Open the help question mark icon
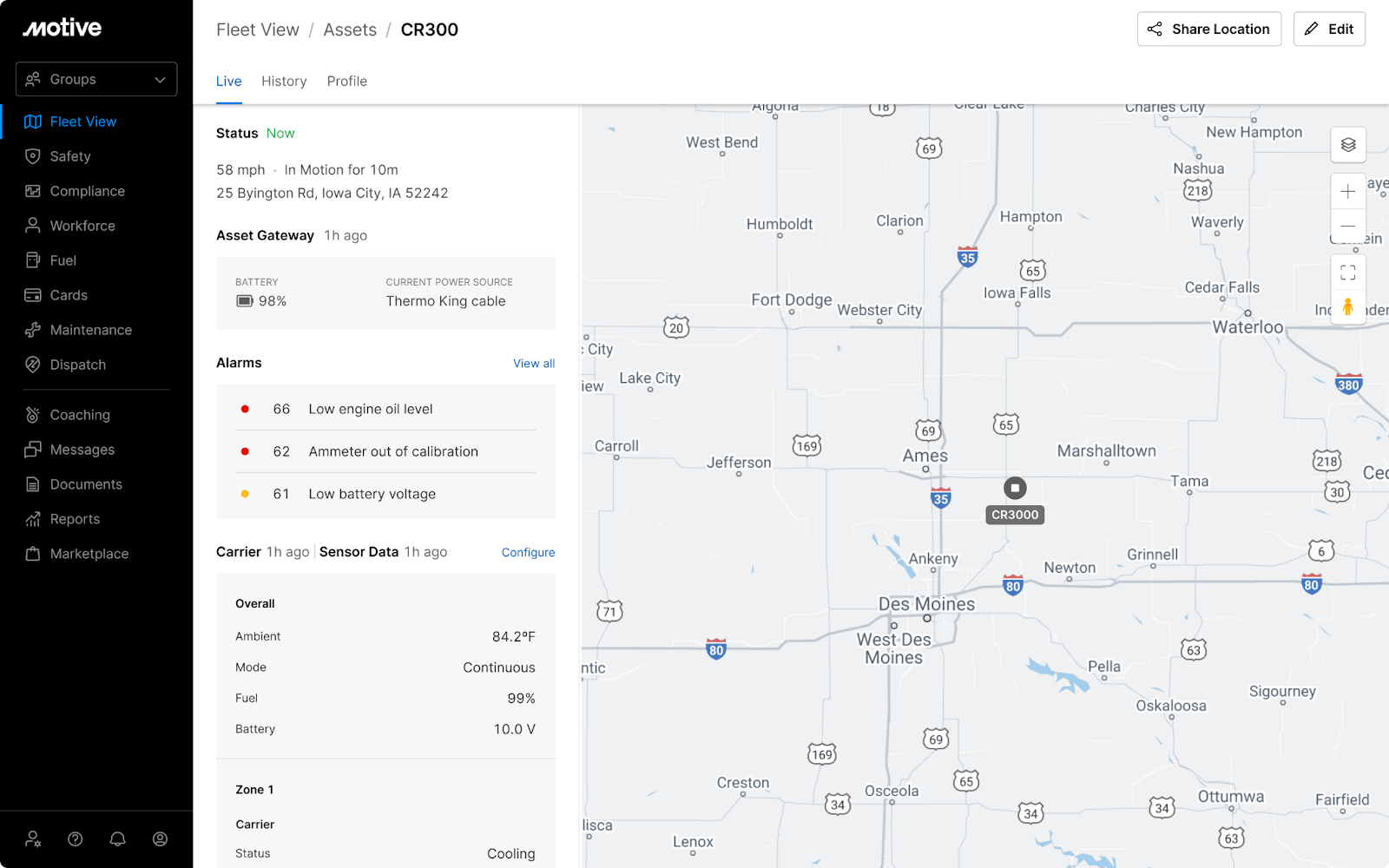Screen dimensions: 1389x868 click(x=76, y=838)
